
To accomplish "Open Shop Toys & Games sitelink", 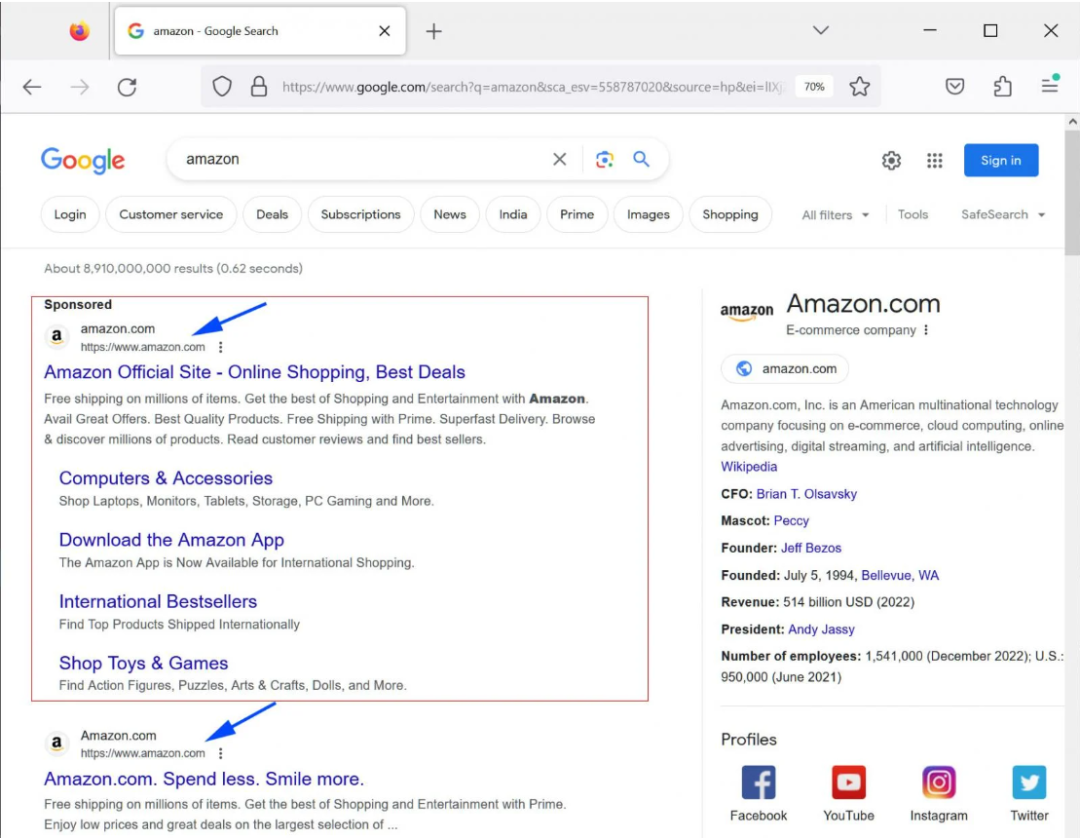I will tap(143, 663).
